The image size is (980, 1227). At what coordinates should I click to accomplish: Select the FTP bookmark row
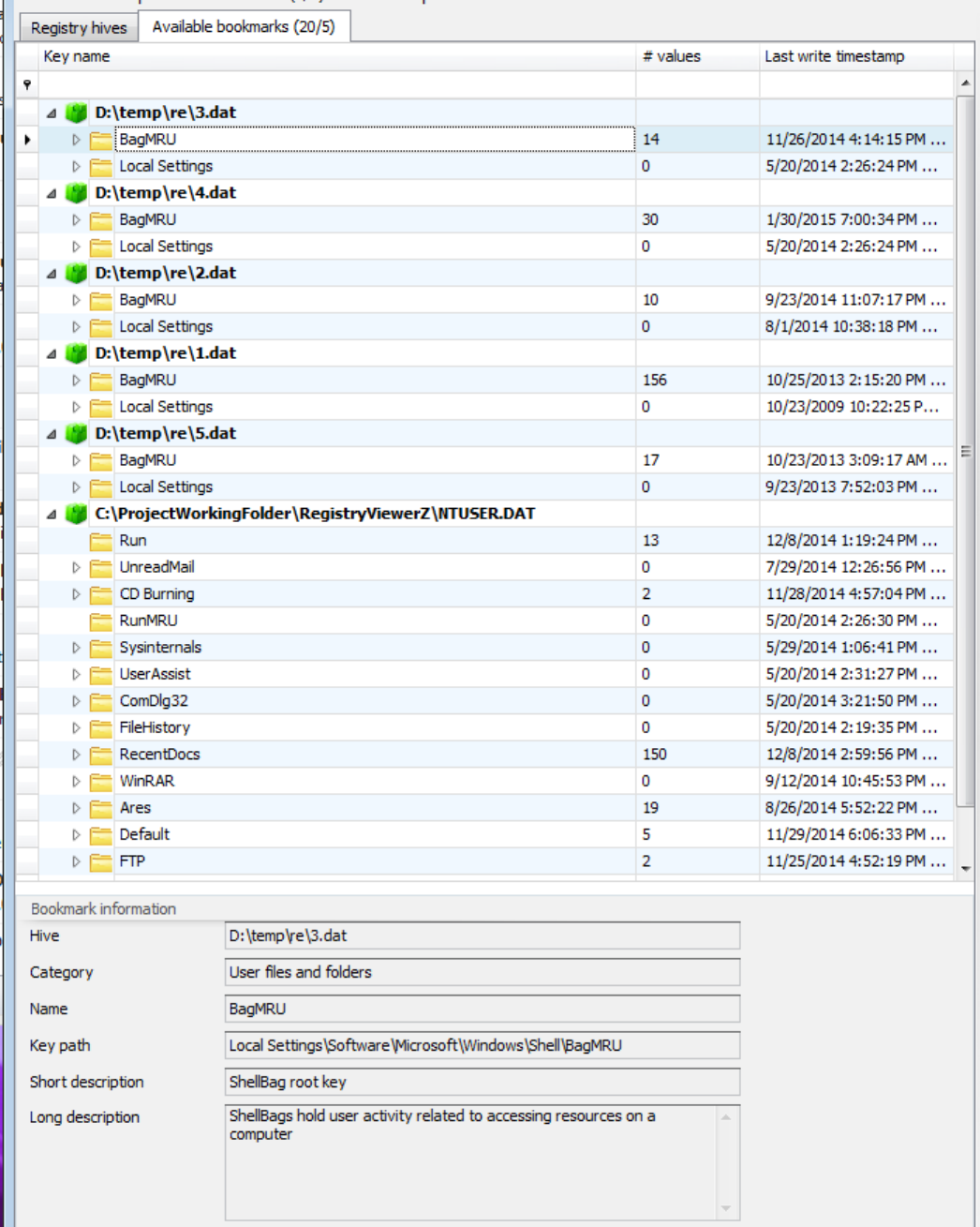[132, 861]
